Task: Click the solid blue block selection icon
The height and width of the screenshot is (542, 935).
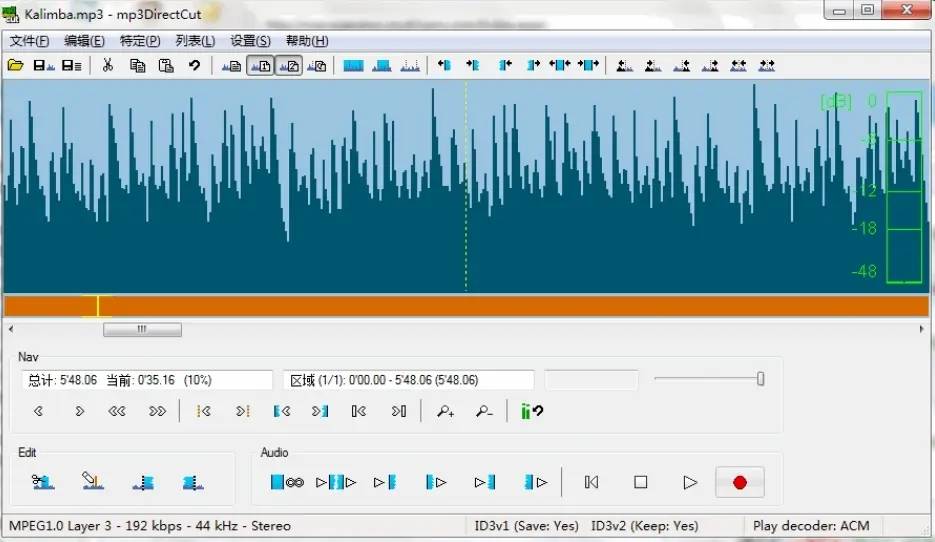Action: (x=353, y=65)
